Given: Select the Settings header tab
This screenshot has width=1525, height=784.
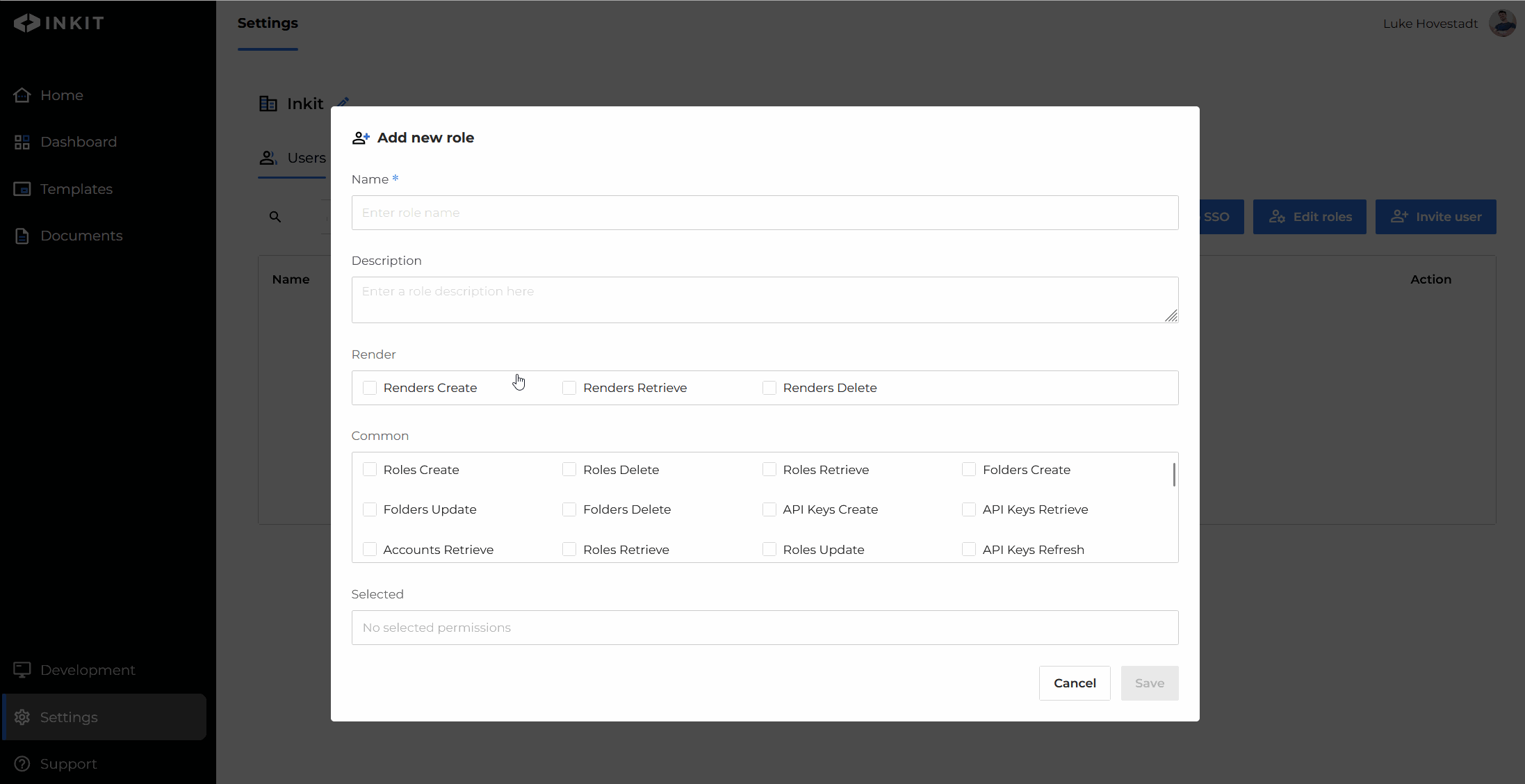Looking at the screenshot, I should pyautogui.click(x=268, y=23).
